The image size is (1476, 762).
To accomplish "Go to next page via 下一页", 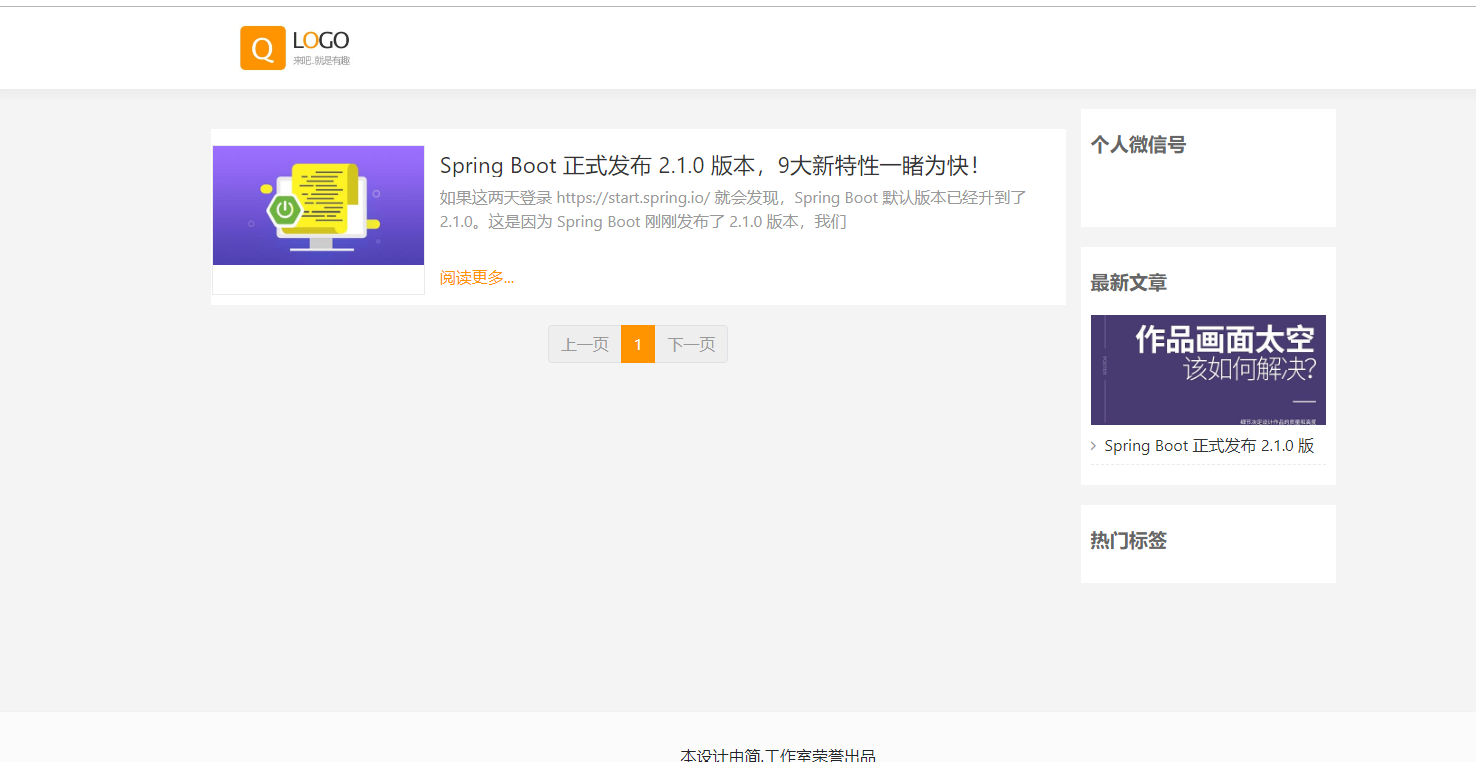I will (x=691, y=344).
